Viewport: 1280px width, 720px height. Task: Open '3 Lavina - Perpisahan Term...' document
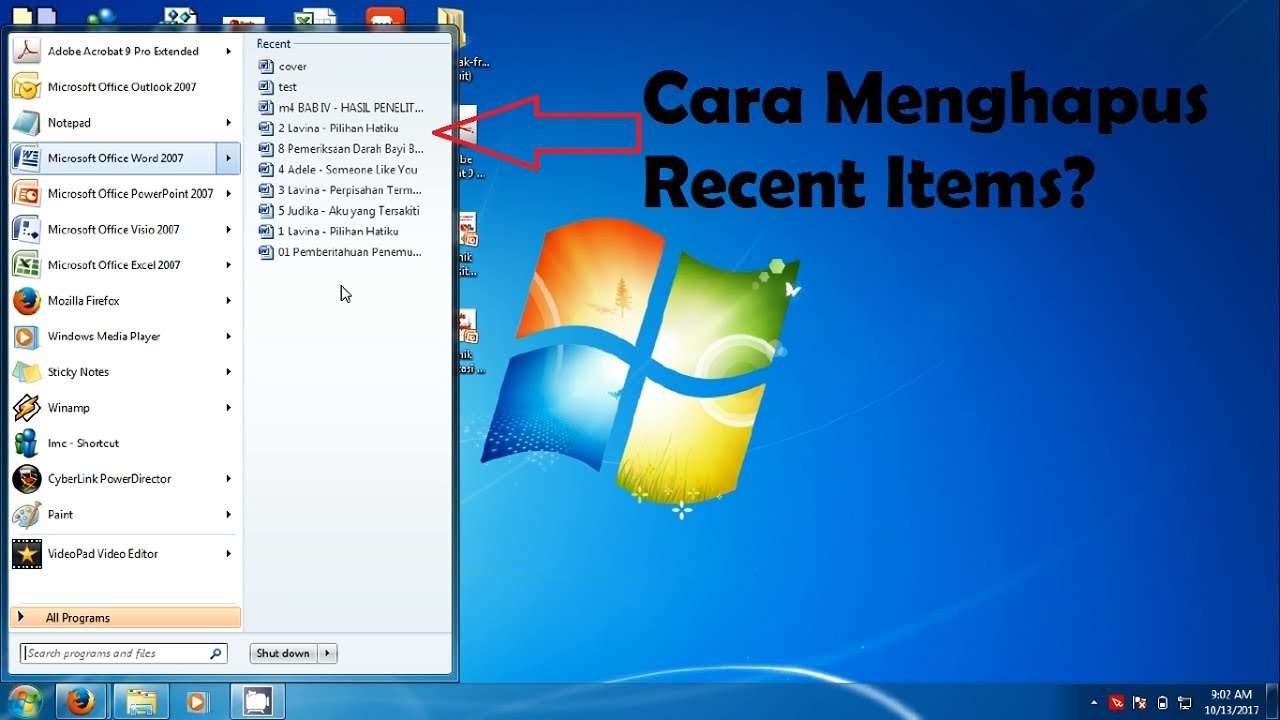(340, 190)
